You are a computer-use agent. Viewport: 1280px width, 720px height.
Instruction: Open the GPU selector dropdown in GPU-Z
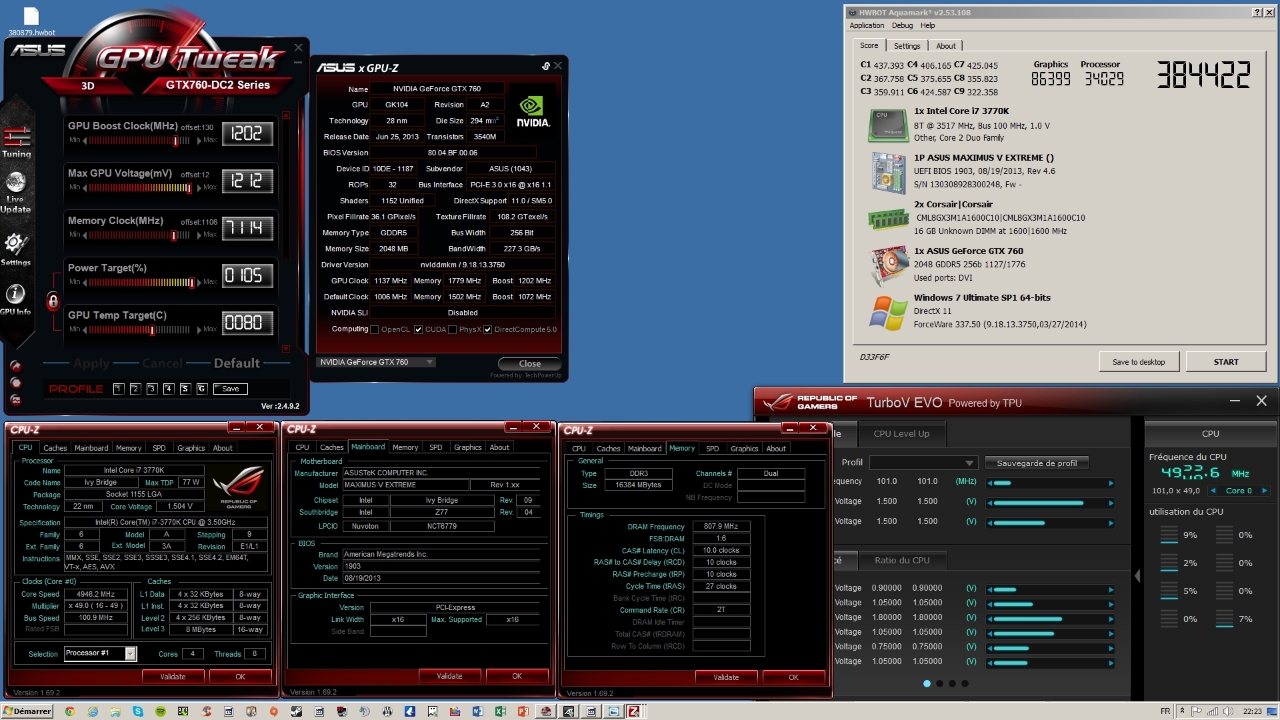tap(376, 362)
